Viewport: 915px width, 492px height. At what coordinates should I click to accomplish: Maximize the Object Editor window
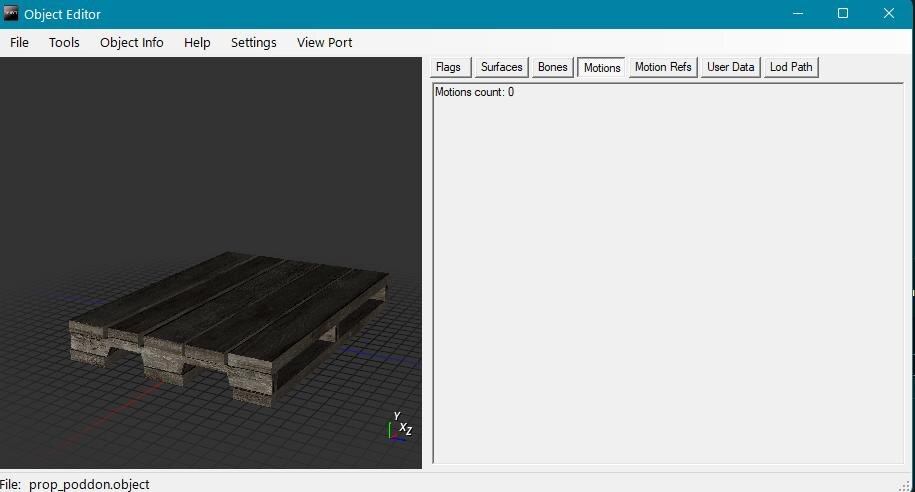coord(843,14)
